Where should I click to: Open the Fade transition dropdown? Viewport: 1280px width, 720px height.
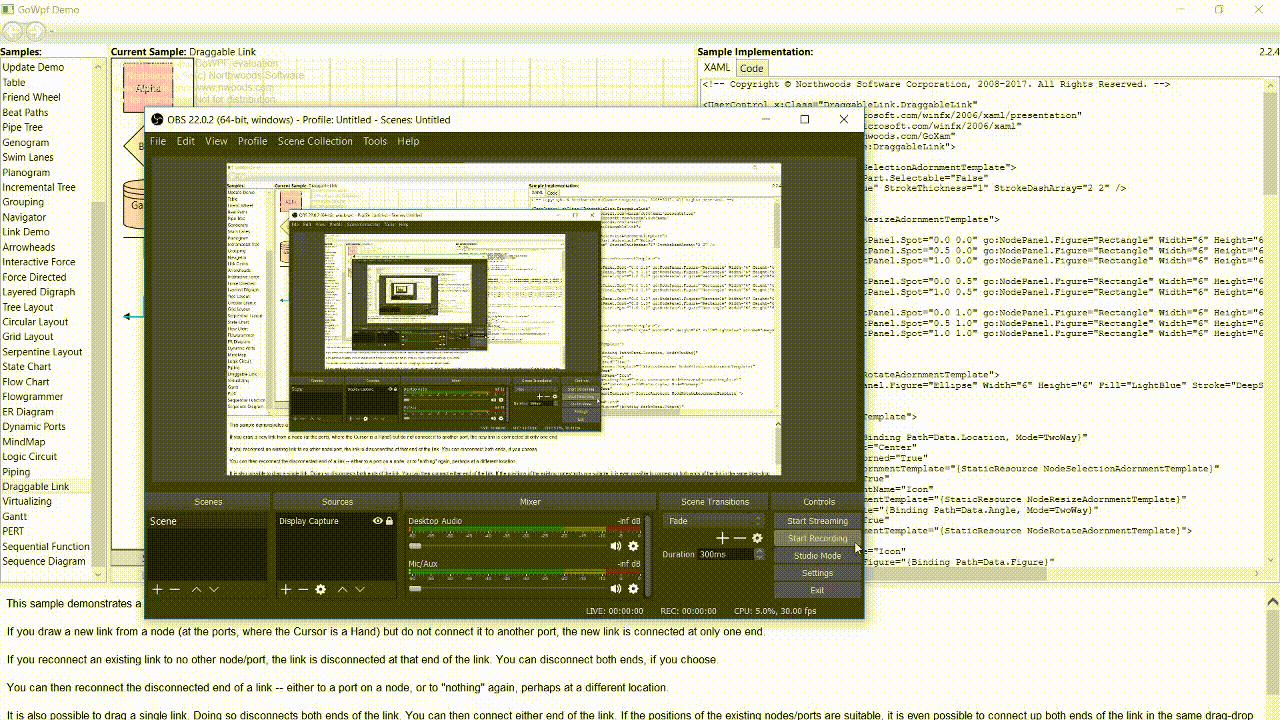[714, 521]
